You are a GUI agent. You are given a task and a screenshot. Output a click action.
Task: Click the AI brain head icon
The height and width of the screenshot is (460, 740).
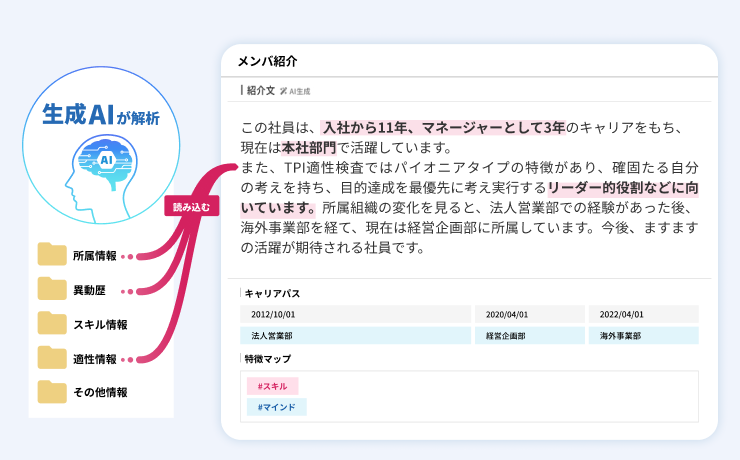[101, 177]
